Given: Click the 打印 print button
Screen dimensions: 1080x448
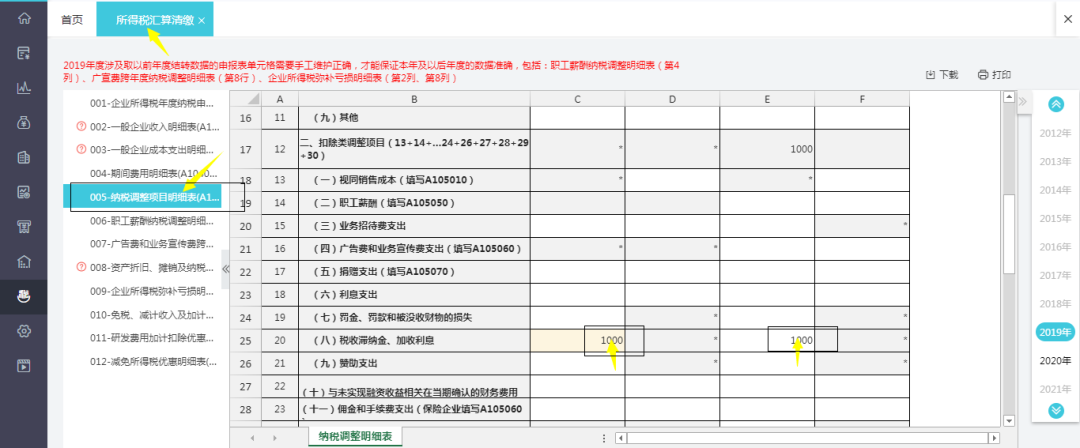Looking at the screenshot, I should pos(994,75).
